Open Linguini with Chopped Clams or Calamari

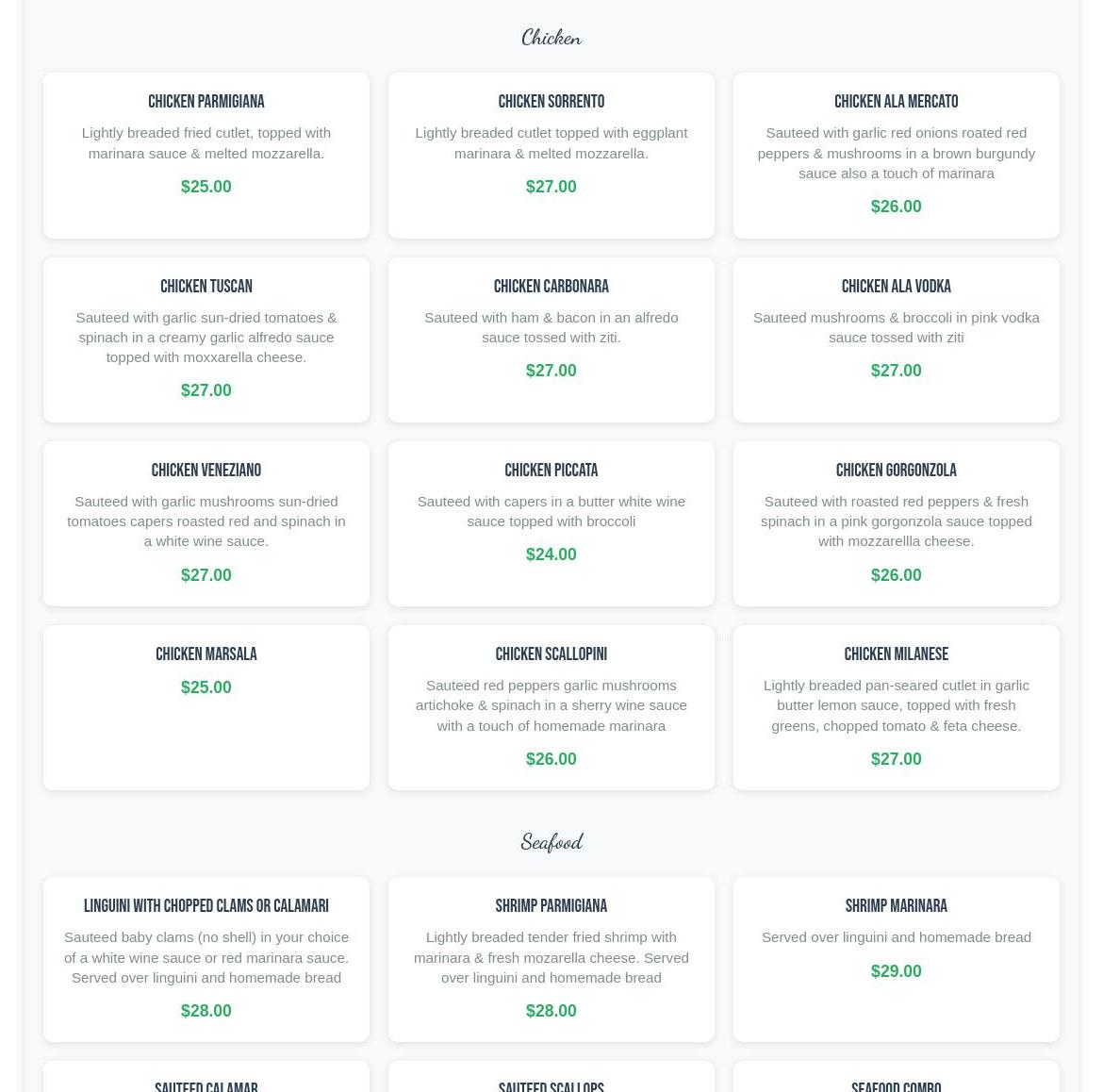tap(206, 960)
